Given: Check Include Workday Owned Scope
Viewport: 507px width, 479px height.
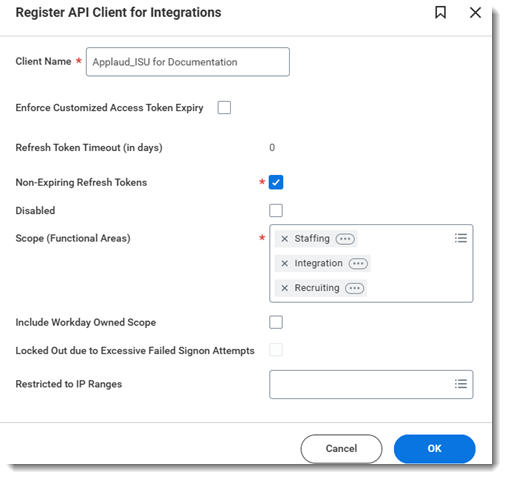Looking at the screenshot, I should point(276,322).
